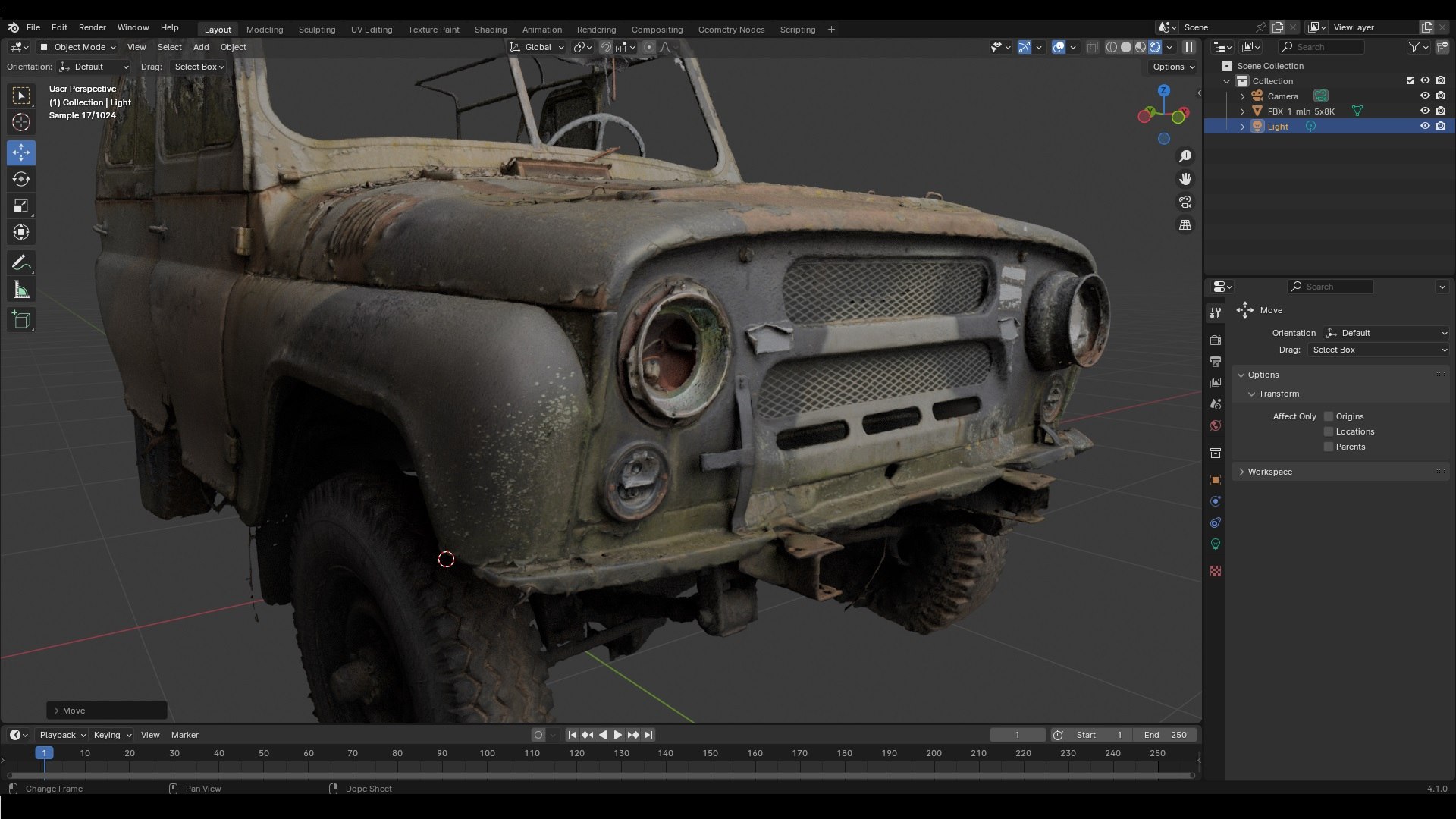This screenshot has height=819, width=1456.
Task: Switch perspective/orthographic grid icon
Action: coord(1185,224)
